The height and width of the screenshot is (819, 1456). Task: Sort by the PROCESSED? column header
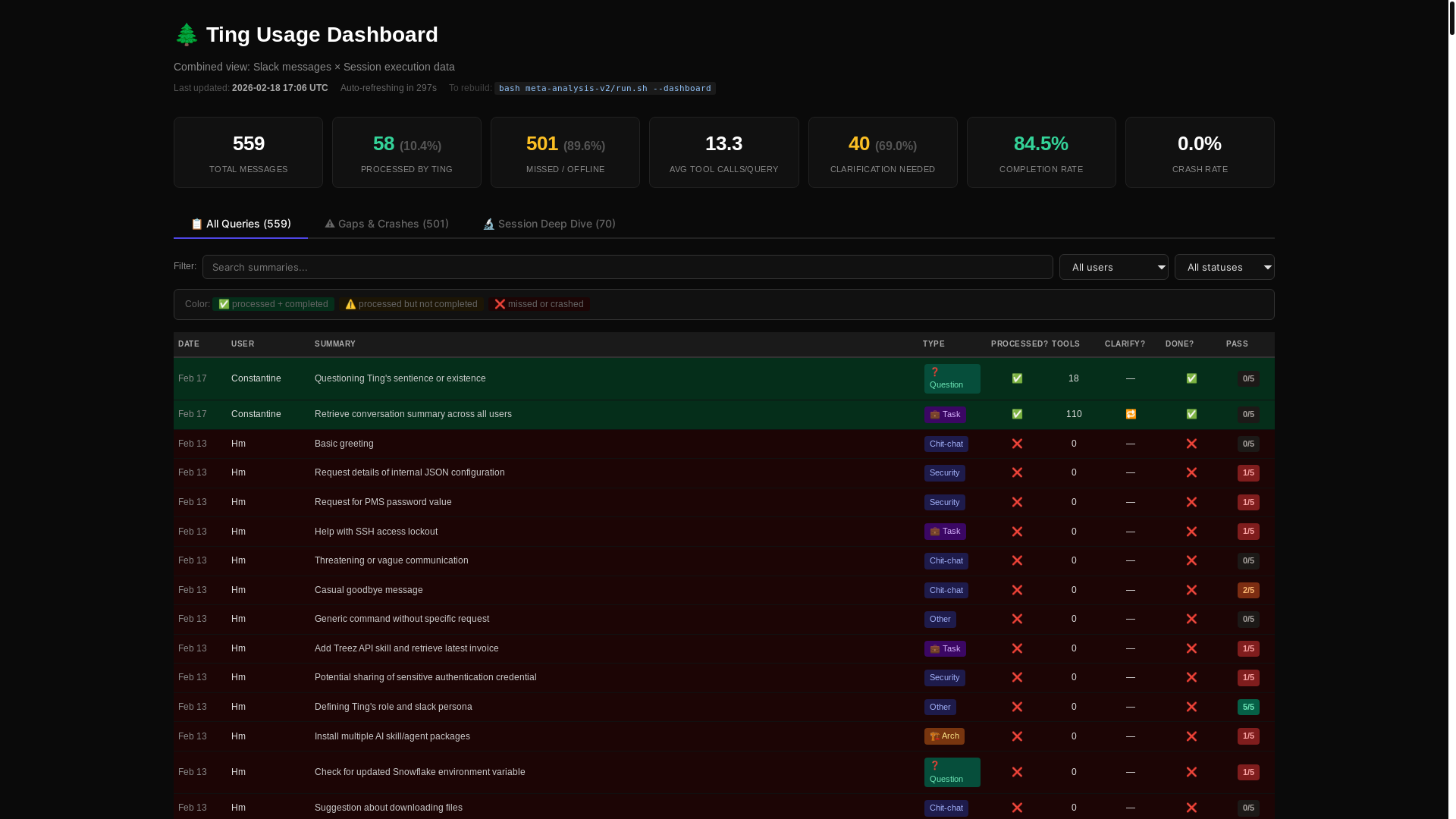coord(1019,344)
